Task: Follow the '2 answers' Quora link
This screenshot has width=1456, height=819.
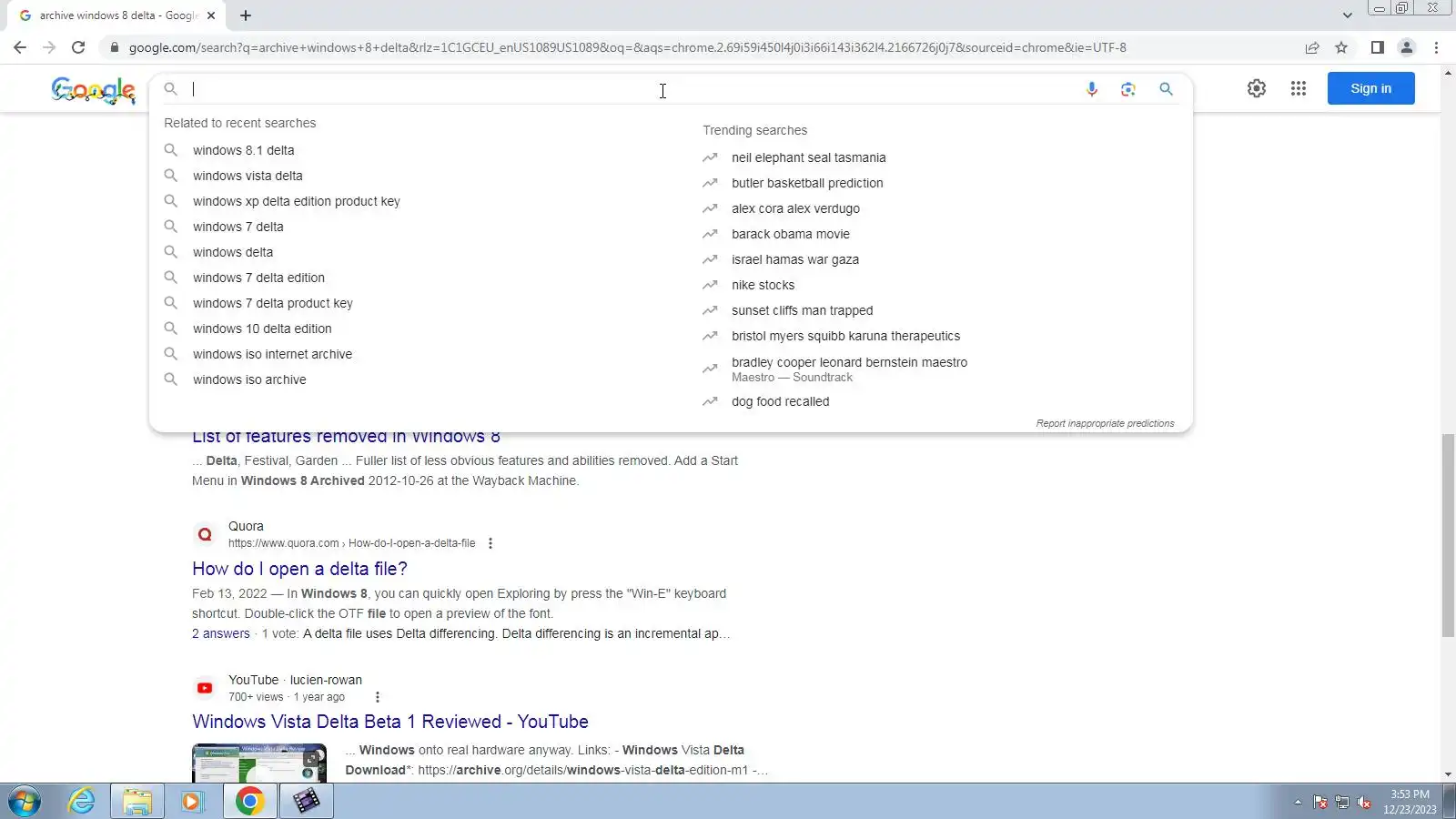Action: (x=221, y=633)
